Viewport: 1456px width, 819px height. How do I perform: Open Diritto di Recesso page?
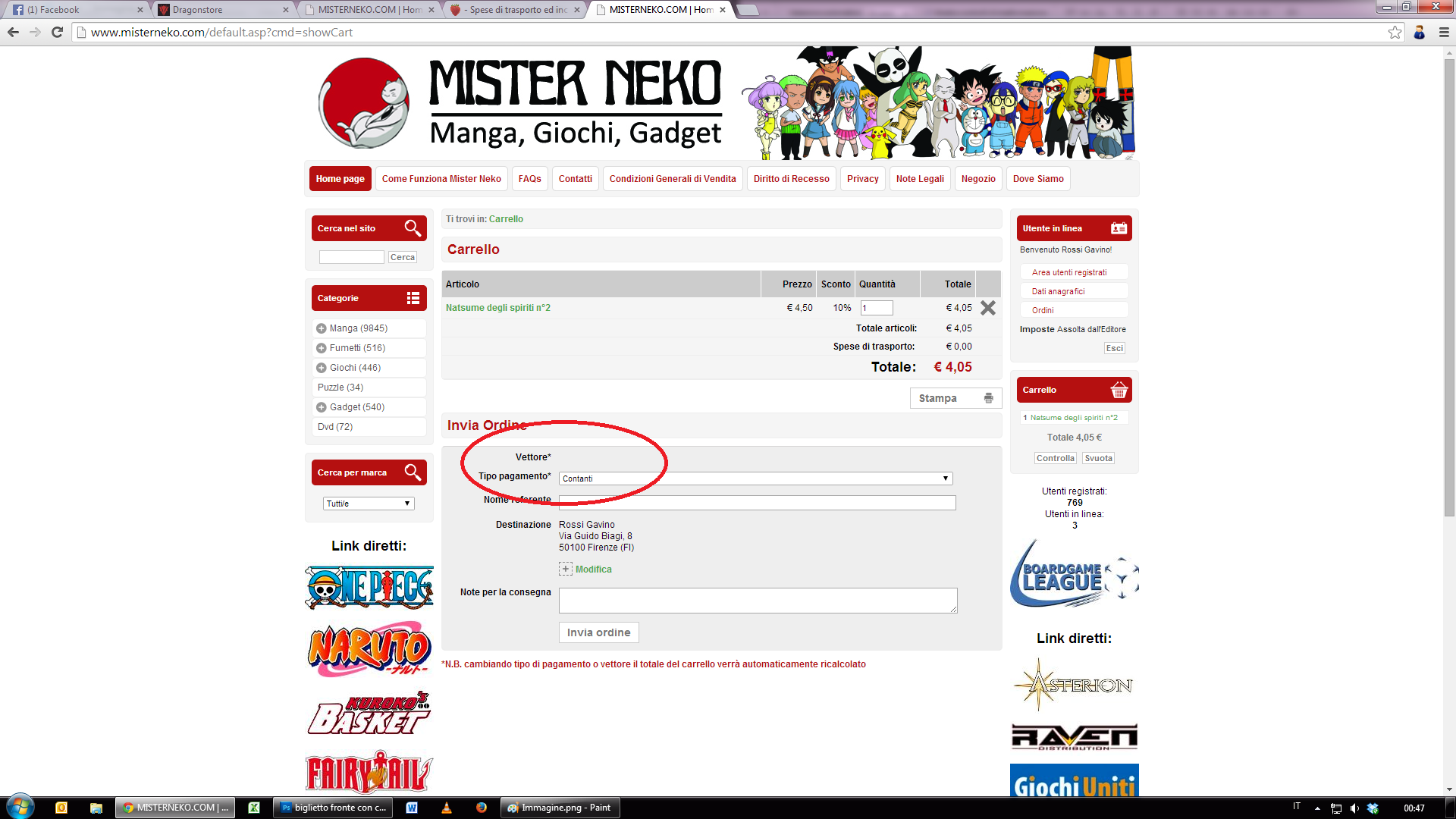792,179
